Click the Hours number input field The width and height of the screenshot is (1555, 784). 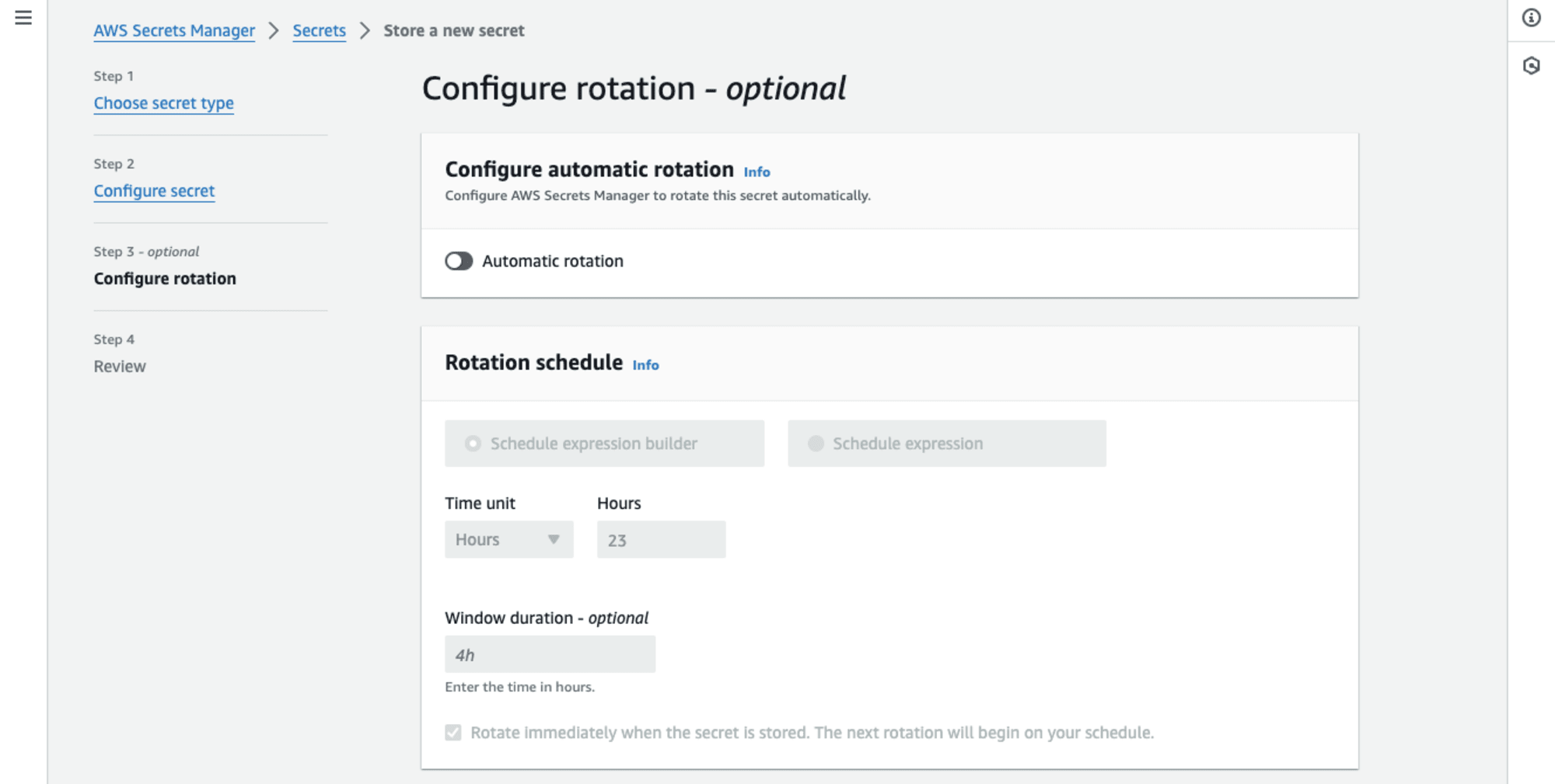point(661,539)
